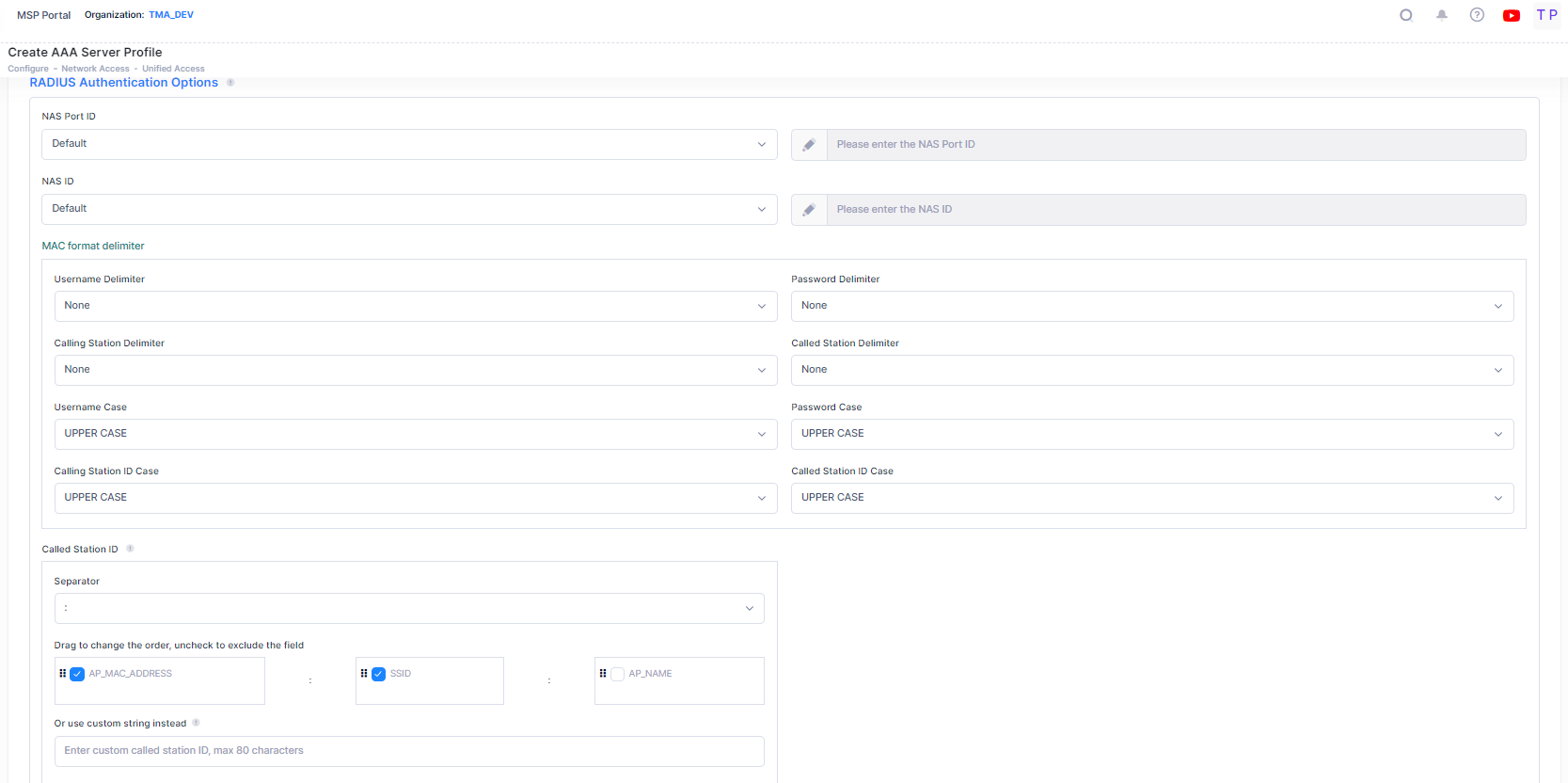
Task: Open the help question mark icon
Action: click(x=1477, y=15)
